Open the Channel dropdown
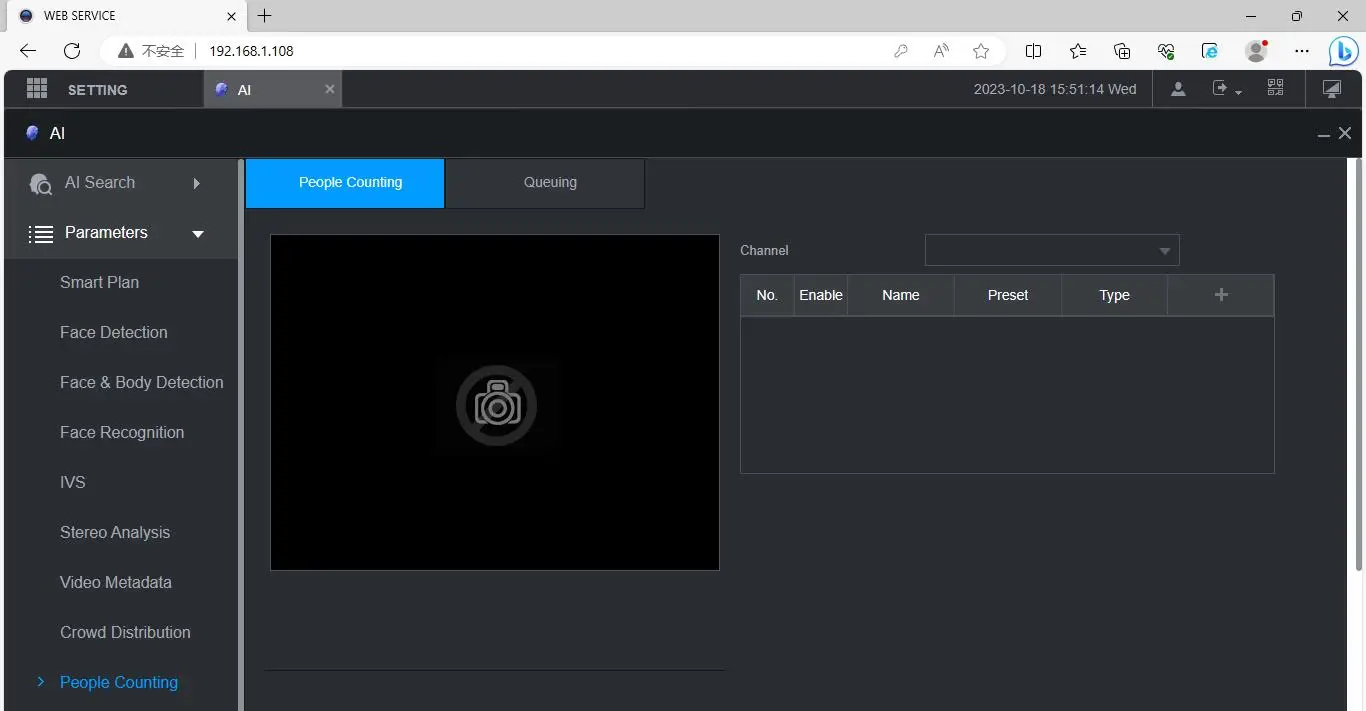1366x711 pixels. [x=1052, y=250]
